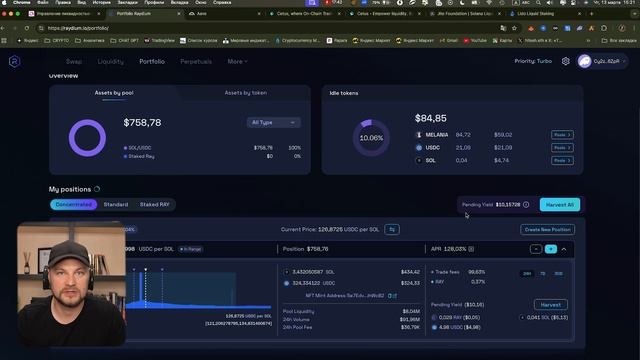Click the APR info icon

(471, 249)
